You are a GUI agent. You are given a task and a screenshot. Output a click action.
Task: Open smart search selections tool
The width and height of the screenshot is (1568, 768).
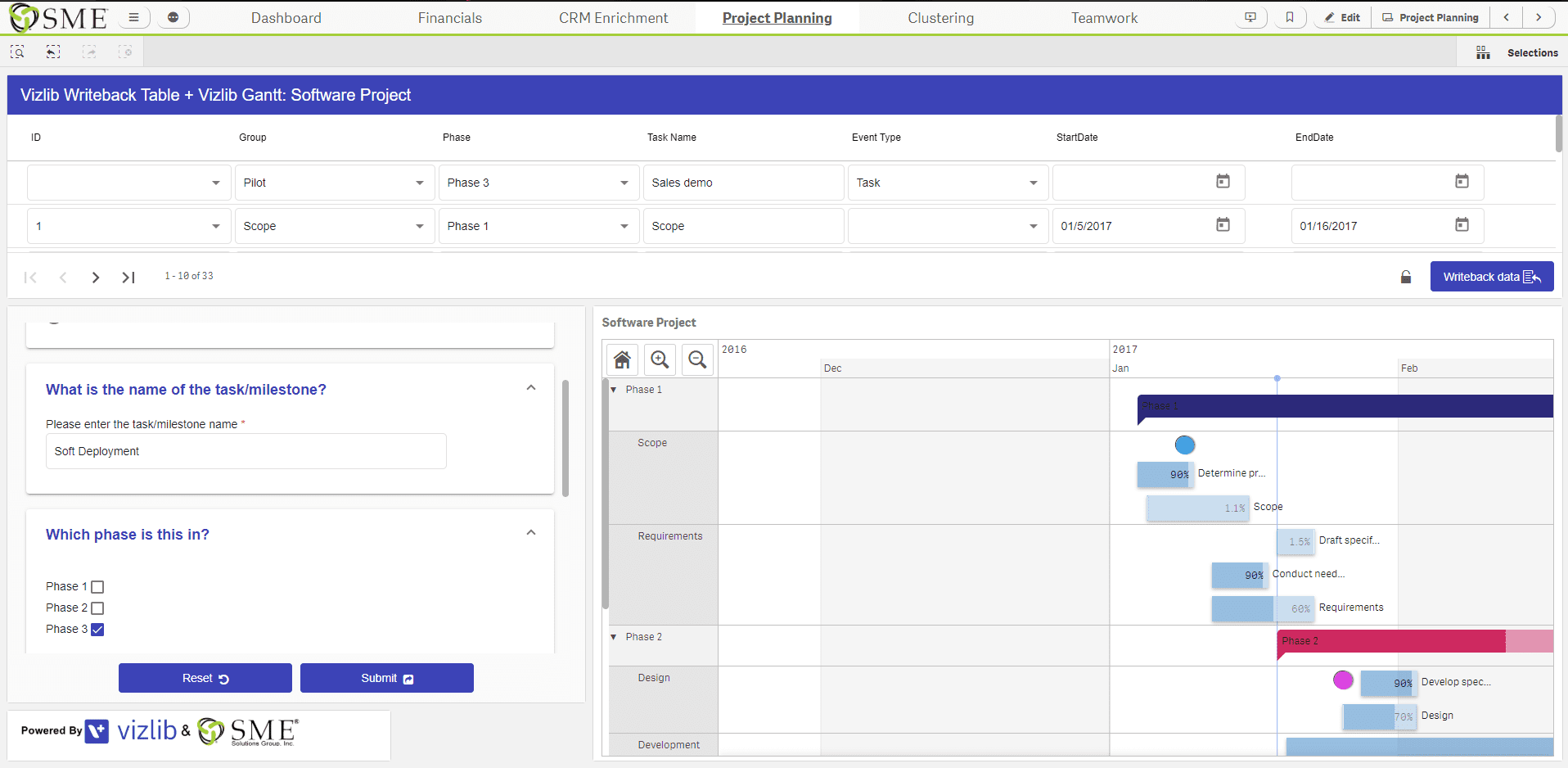17,52
